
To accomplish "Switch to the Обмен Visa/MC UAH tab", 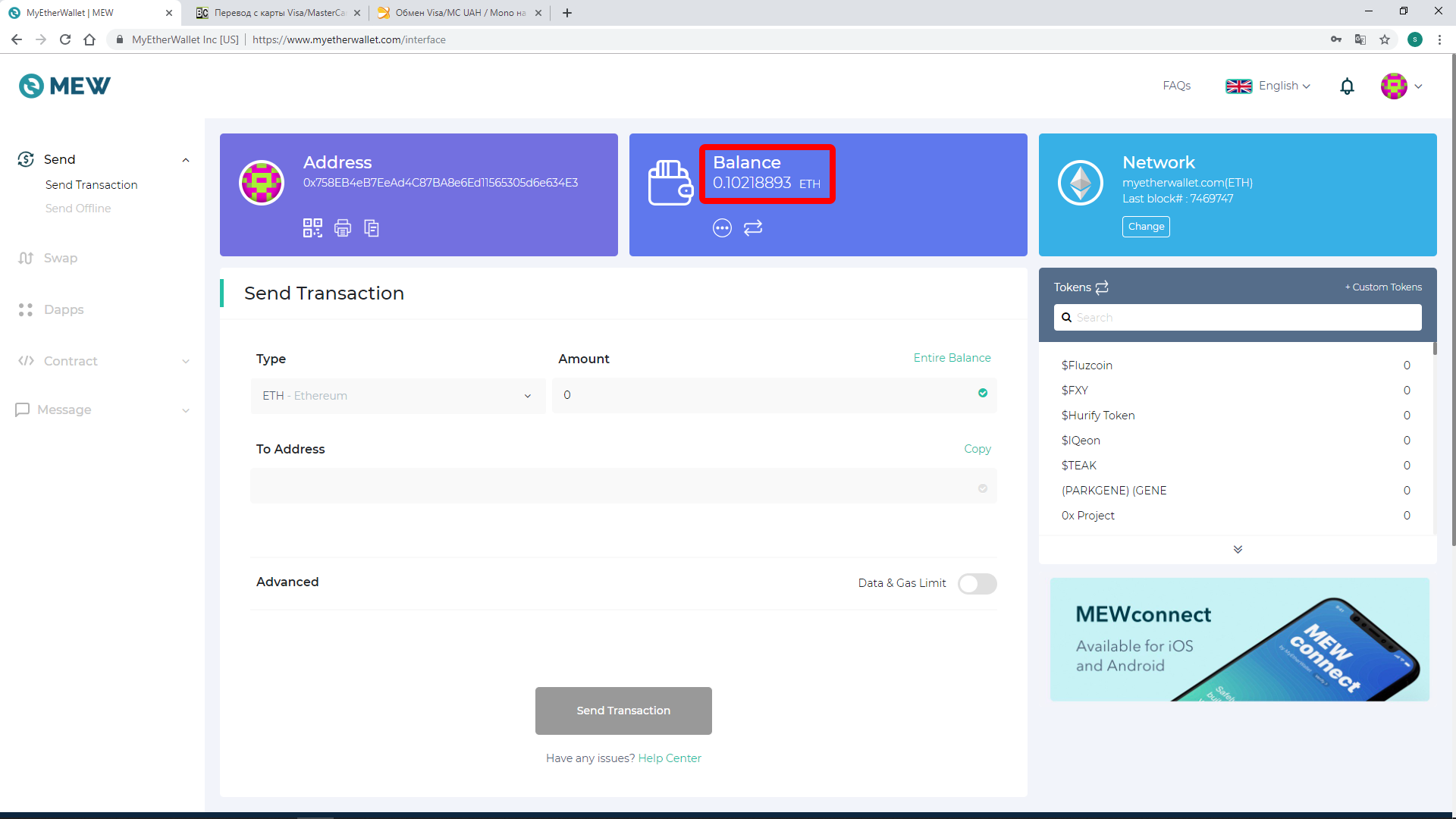I will (x=460, y=13).
